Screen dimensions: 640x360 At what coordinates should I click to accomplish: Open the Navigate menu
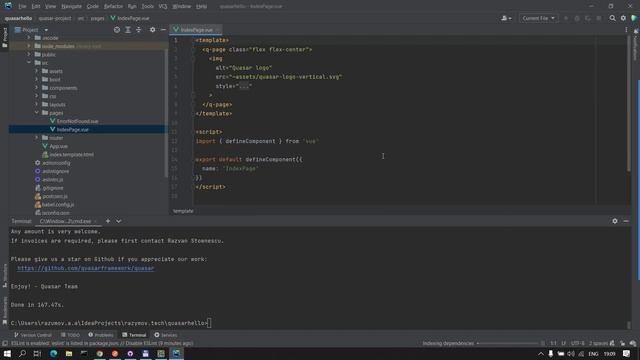pyautogui.click(x=71, y=6)
